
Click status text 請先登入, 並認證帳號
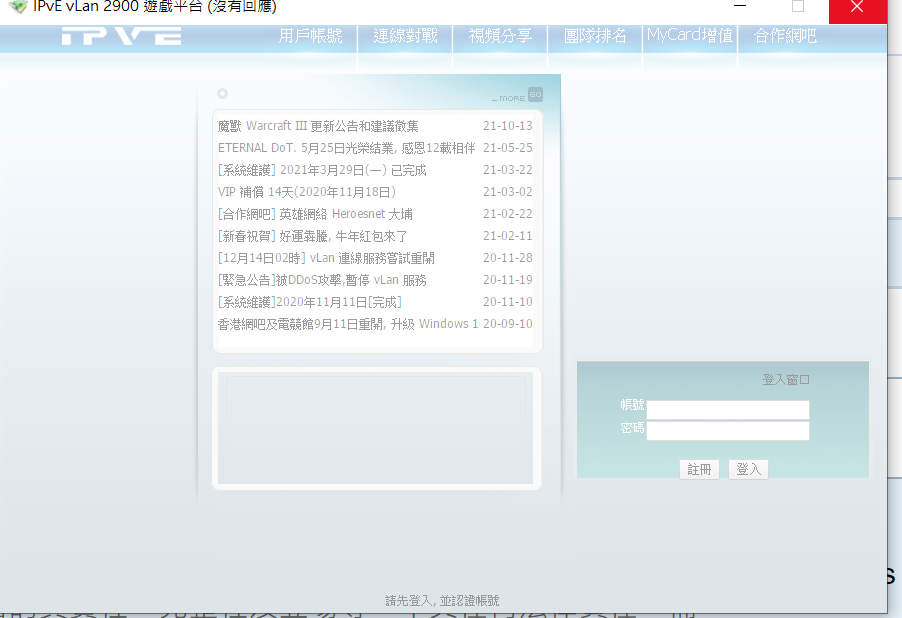pos(442,601)
